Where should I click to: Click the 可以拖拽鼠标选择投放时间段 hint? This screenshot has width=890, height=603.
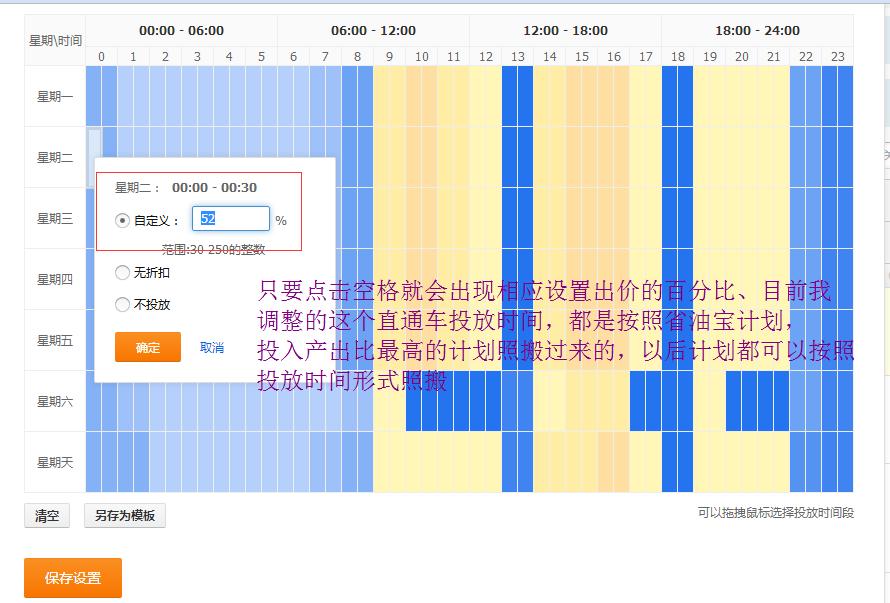coord(776,513)
